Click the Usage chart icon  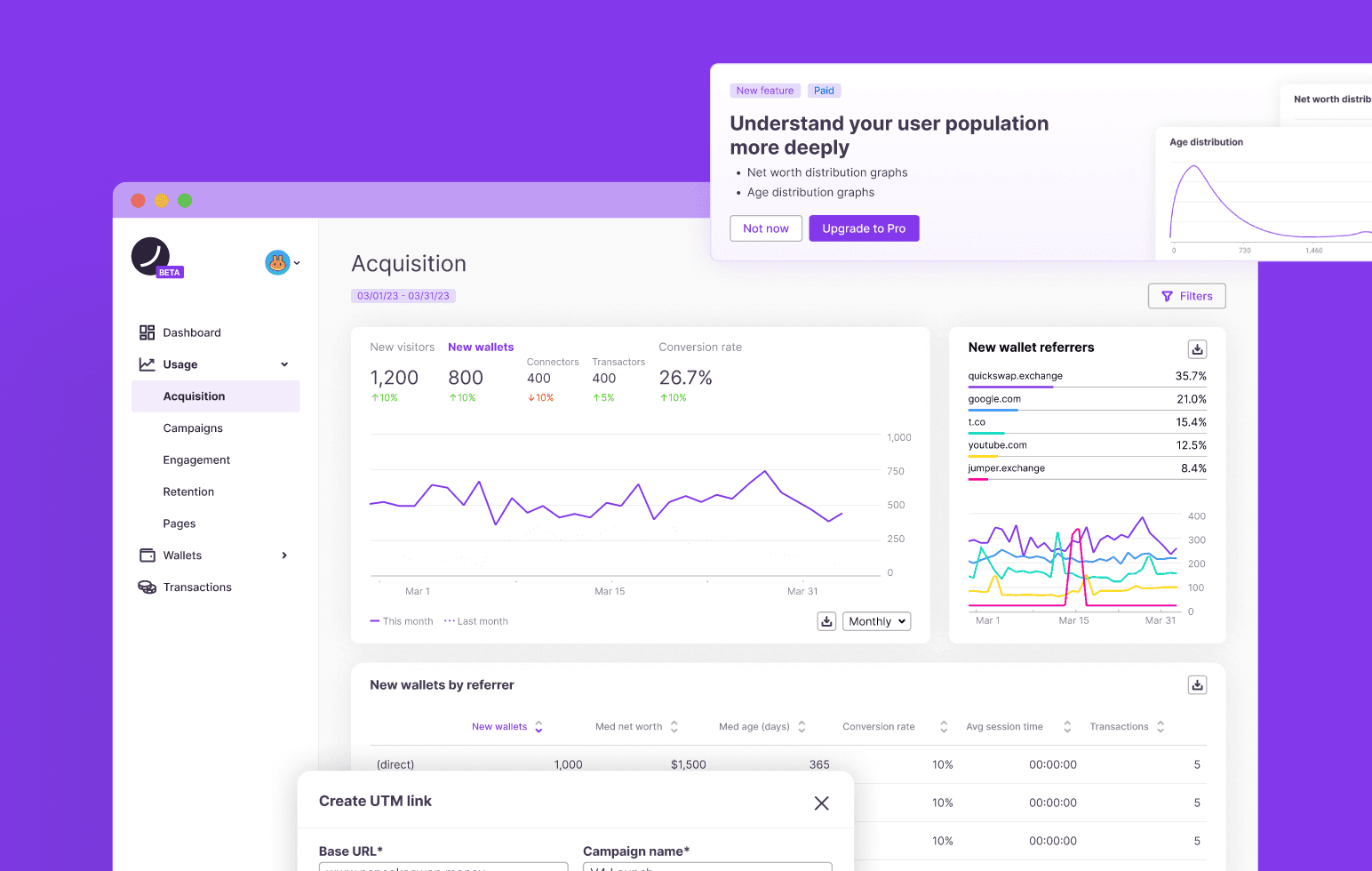147,364
